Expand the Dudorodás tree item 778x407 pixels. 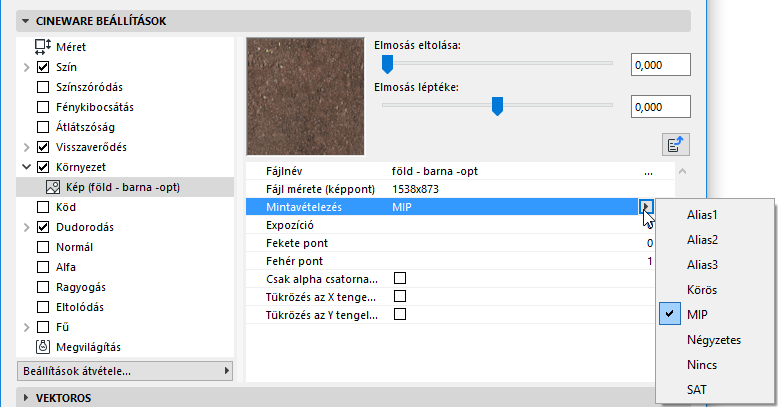coord(27,227)
